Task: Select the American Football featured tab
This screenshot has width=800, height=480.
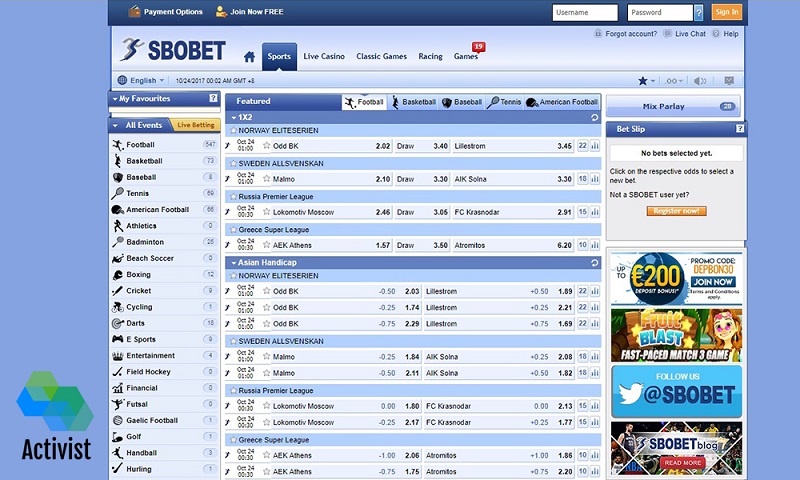Action: click(x=562, y=102)
